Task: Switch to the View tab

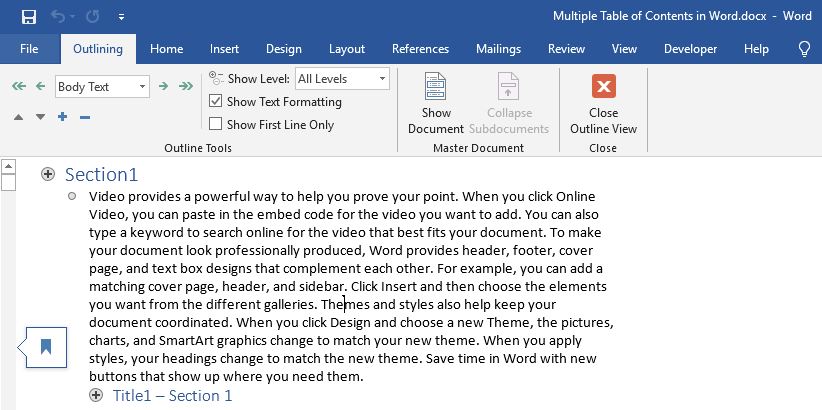Action: [624, 49]
